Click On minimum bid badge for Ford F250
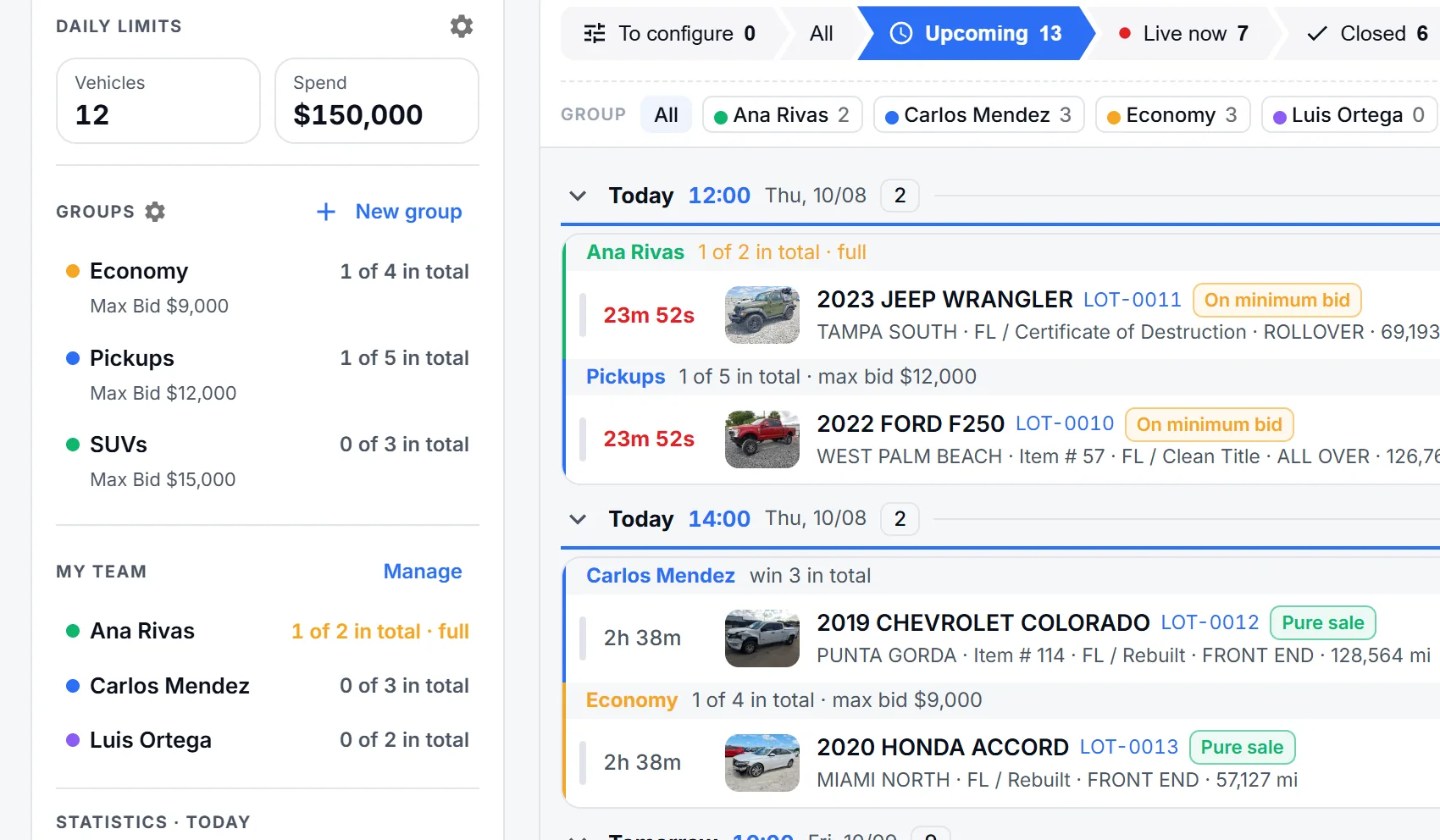Image resolution: width=1440 pixels, height=840 pixels. tap(1210, 424)
